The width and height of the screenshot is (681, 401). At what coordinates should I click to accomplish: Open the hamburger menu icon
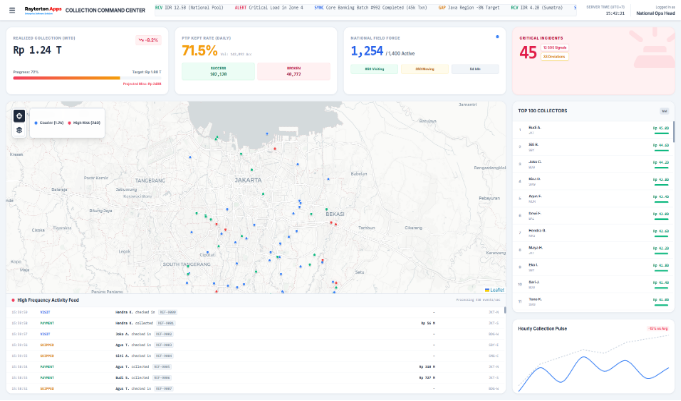click(x=10, y=9)
